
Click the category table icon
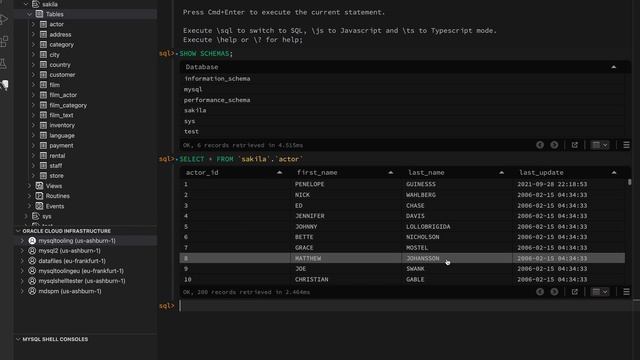[43, 44]
